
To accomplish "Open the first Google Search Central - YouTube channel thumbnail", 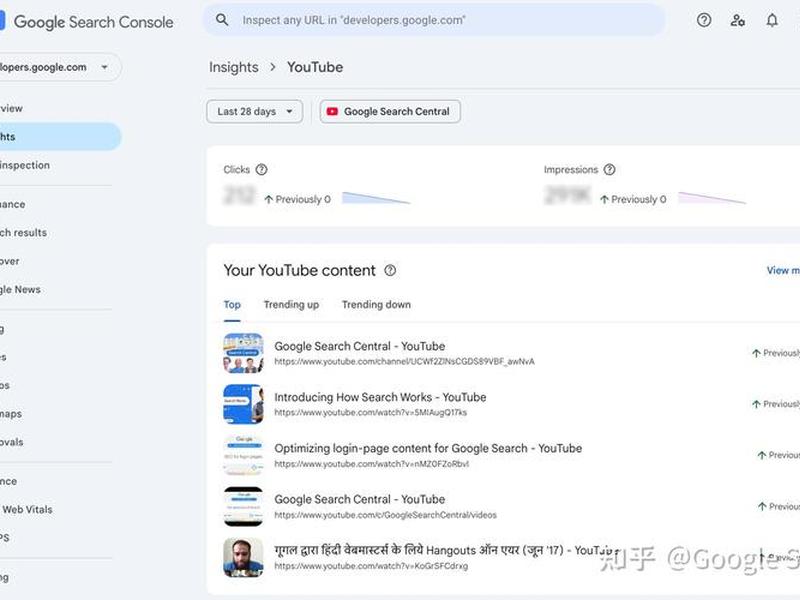I will click(x=243, y=353).
